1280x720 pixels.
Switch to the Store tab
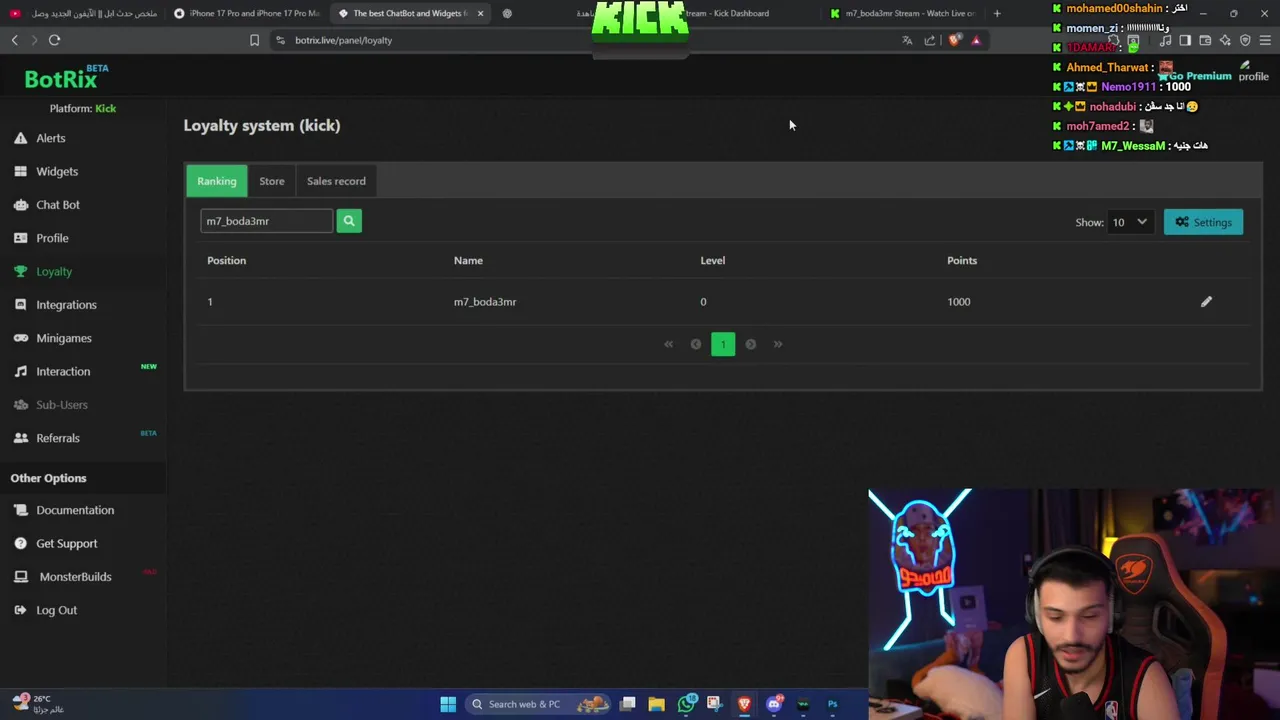pos(272,181)
